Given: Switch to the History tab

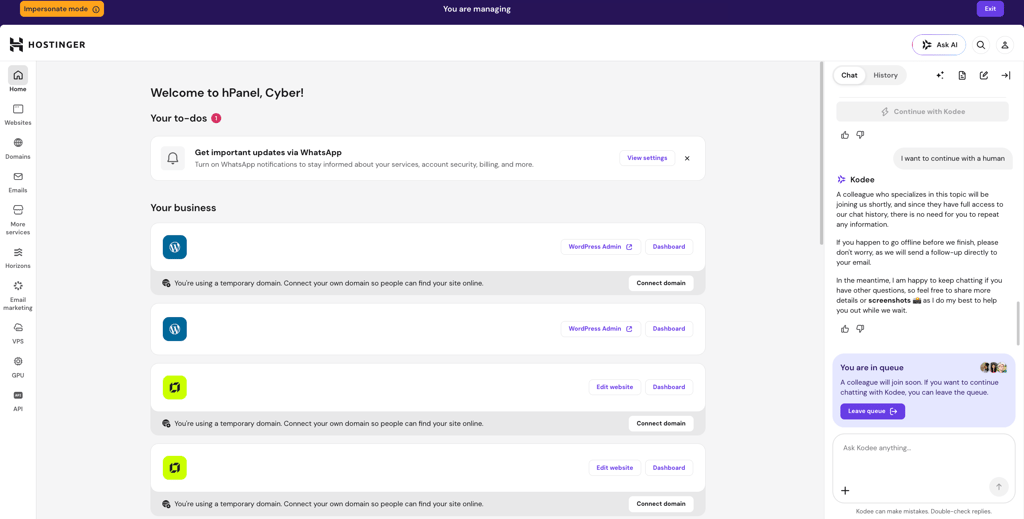Looking at the screenshot, I should pos(886,75).
